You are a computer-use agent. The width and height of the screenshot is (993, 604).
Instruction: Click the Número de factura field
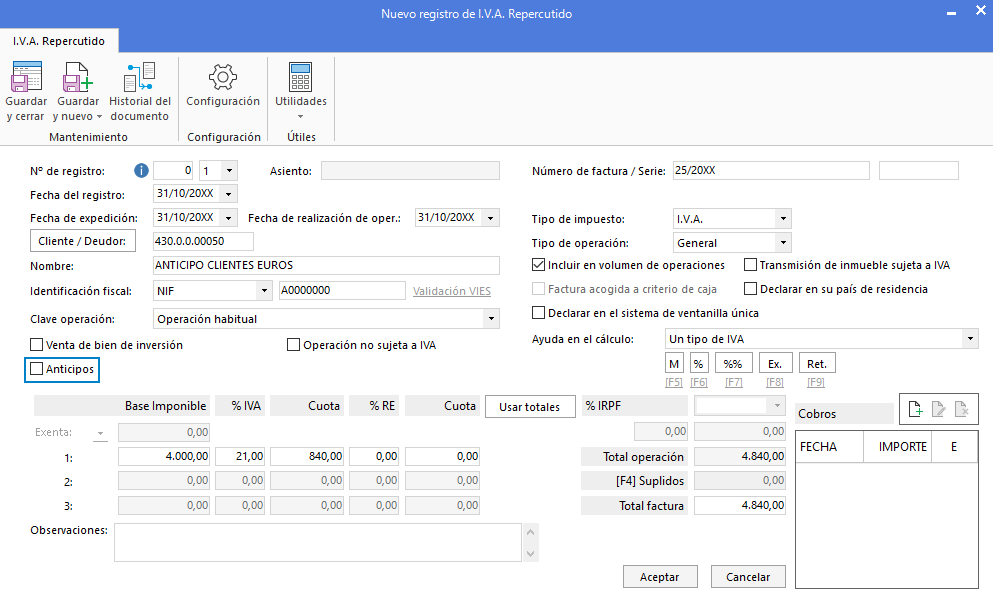tap(771, 170)
